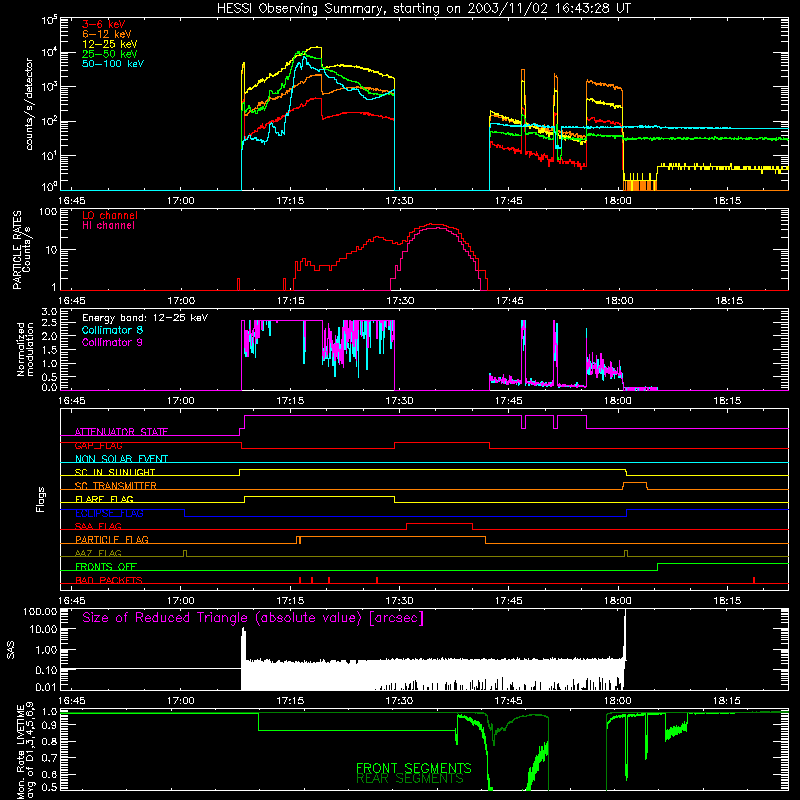The height and width of the screenshot is (800, 800).
Task: Click the FRONT SEGMENTS legend label
Action: click(414, 768)
